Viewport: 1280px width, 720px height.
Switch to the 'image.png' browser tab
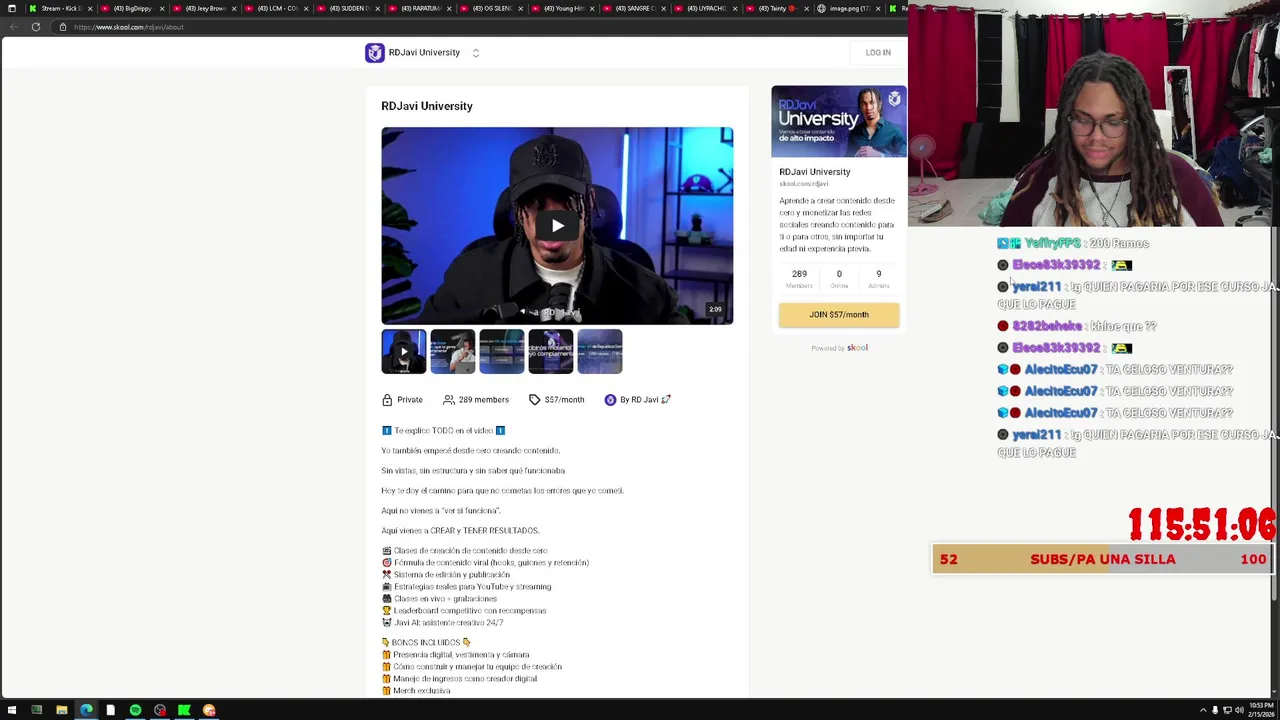coord(850,8)
